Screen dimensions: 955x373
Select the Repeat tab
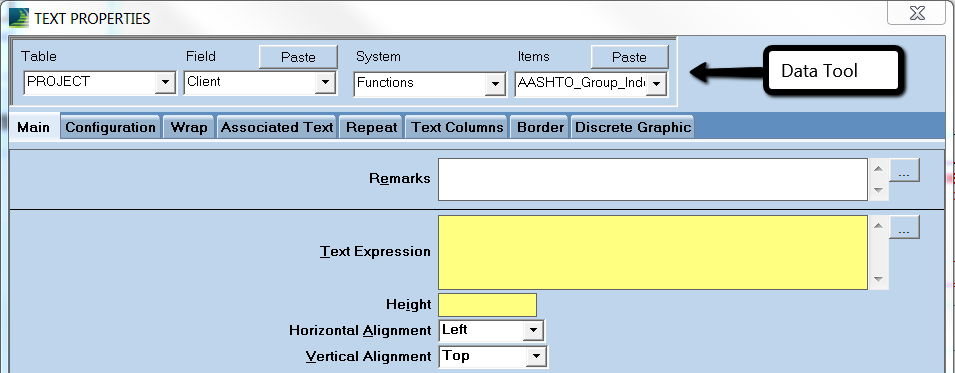tap(372, 127)
